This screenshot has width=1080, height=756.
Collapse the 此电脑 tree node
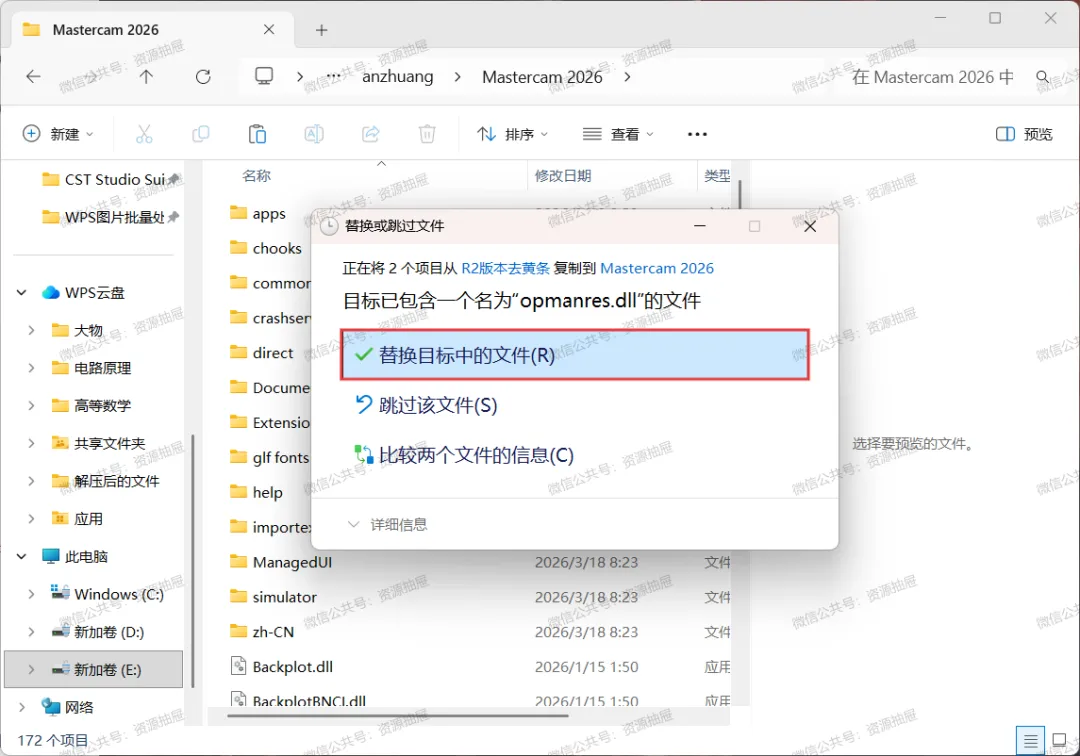21,556
